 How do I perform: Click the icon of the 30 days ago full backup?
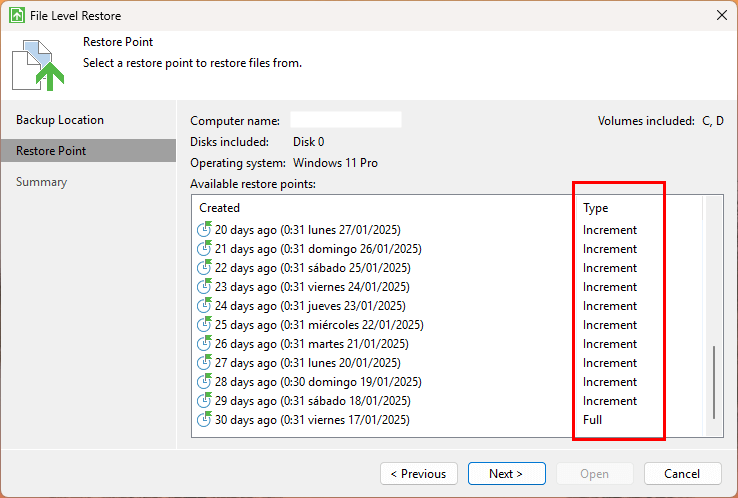coord(205,420)
